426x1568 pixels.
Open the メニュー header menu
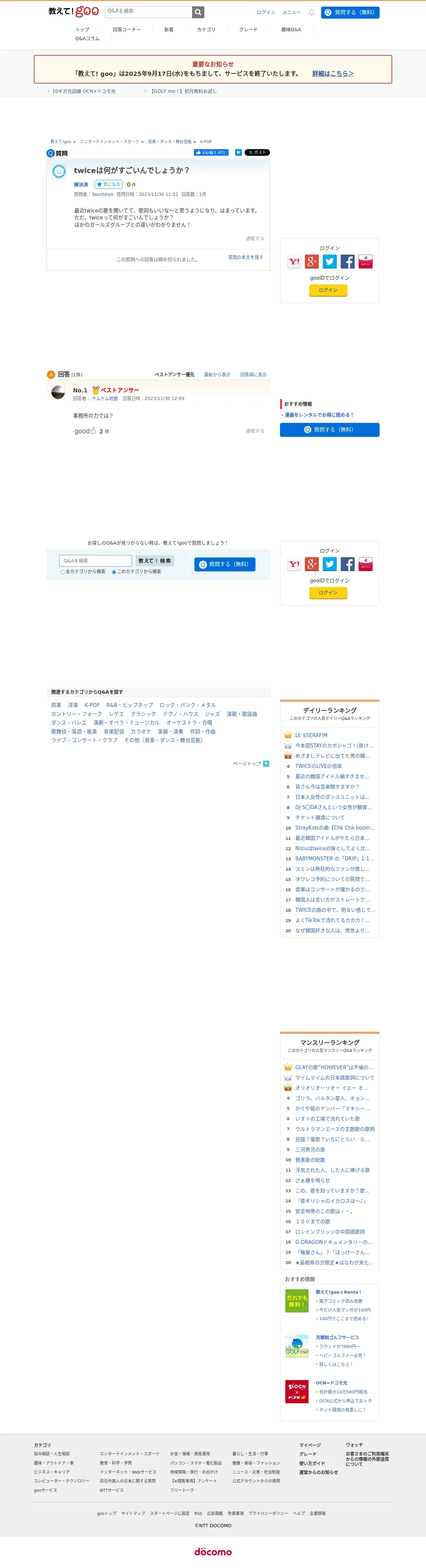pyautogui.click(x=291, y=12)
